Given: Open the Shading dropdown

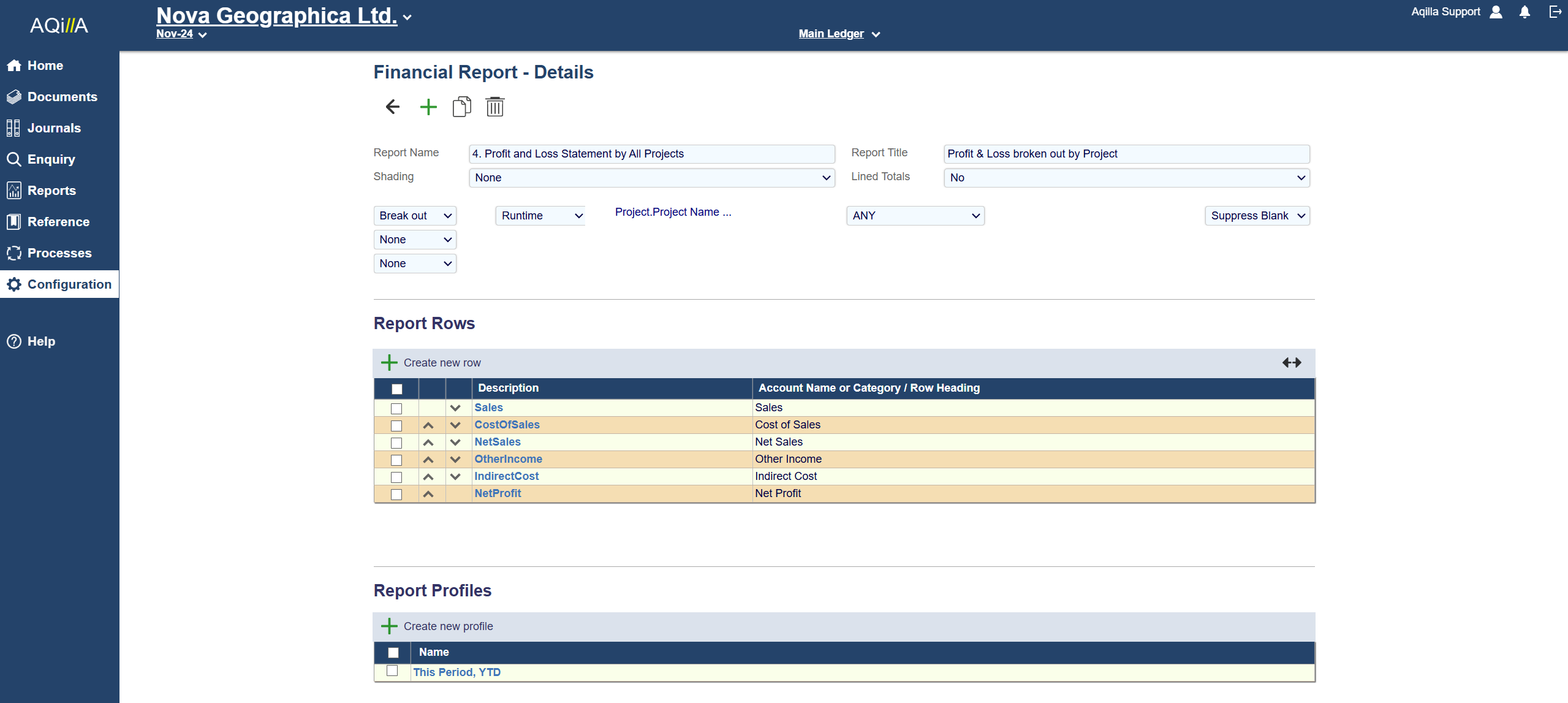Looking at the screenshot, I should 651,178.
